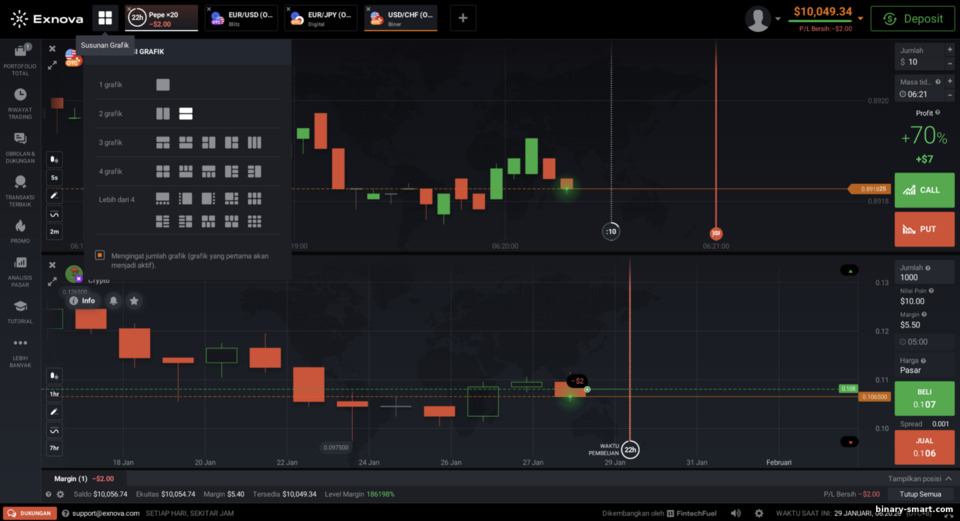Screen dimensions: 960x521
Task: Change the 2m time range, upper chart
Action: pyautogui.click(x=54, y=231)
